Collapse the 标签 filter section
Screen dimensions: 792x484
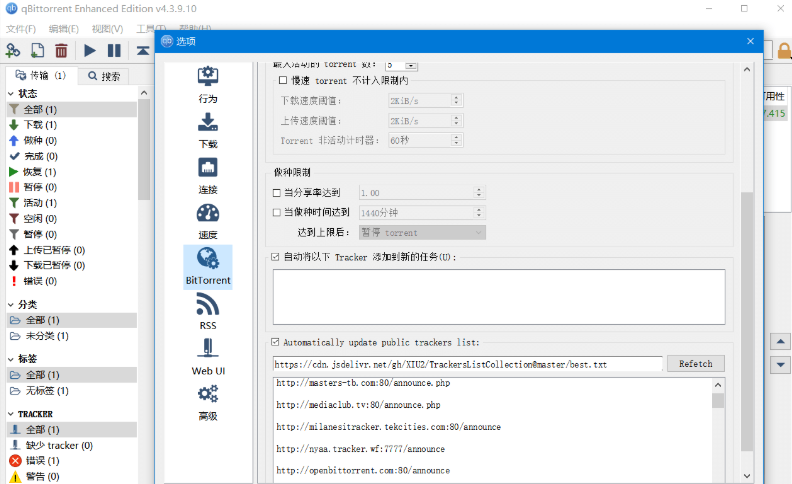click(x=11, y=359)
